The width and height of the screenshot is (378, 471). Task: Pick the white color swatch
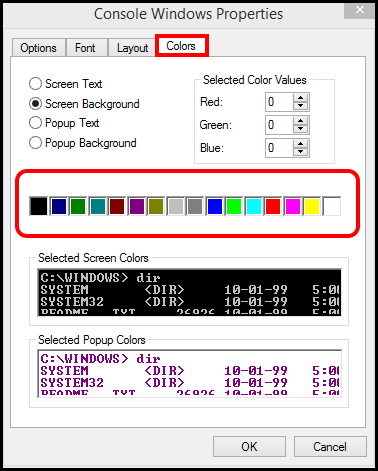click(332, 206)
